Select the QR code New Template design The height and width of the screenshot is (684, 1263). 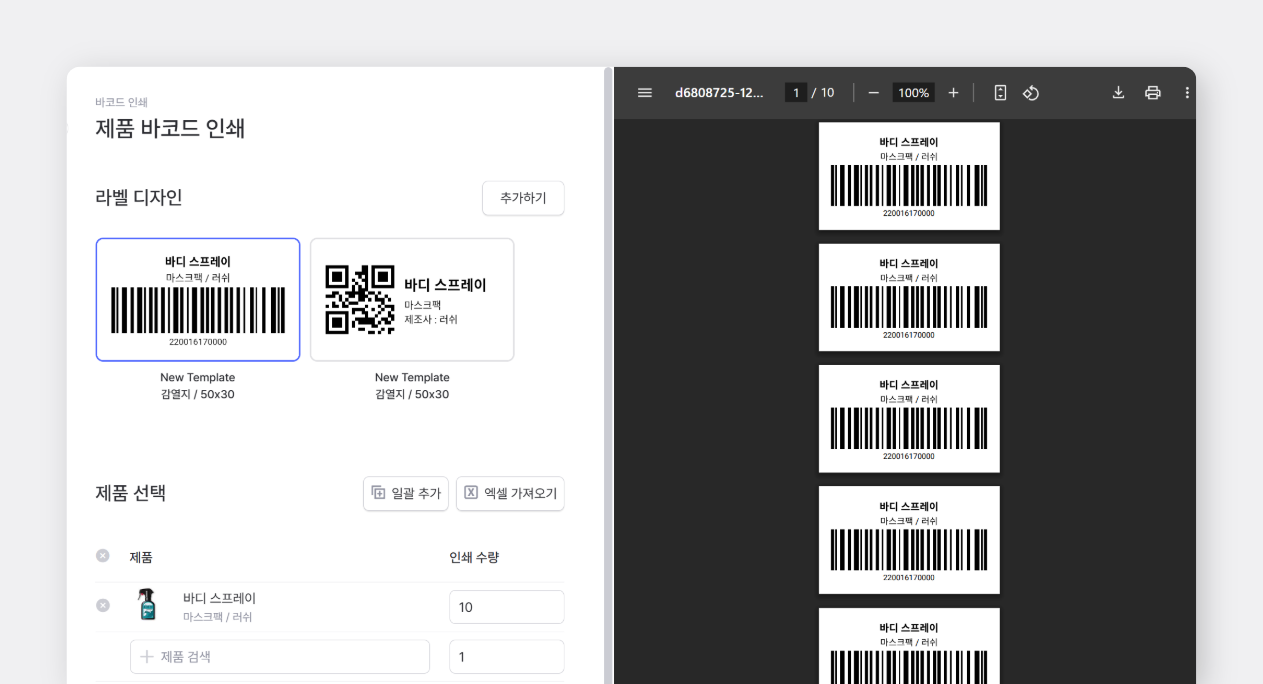[411, 299]
